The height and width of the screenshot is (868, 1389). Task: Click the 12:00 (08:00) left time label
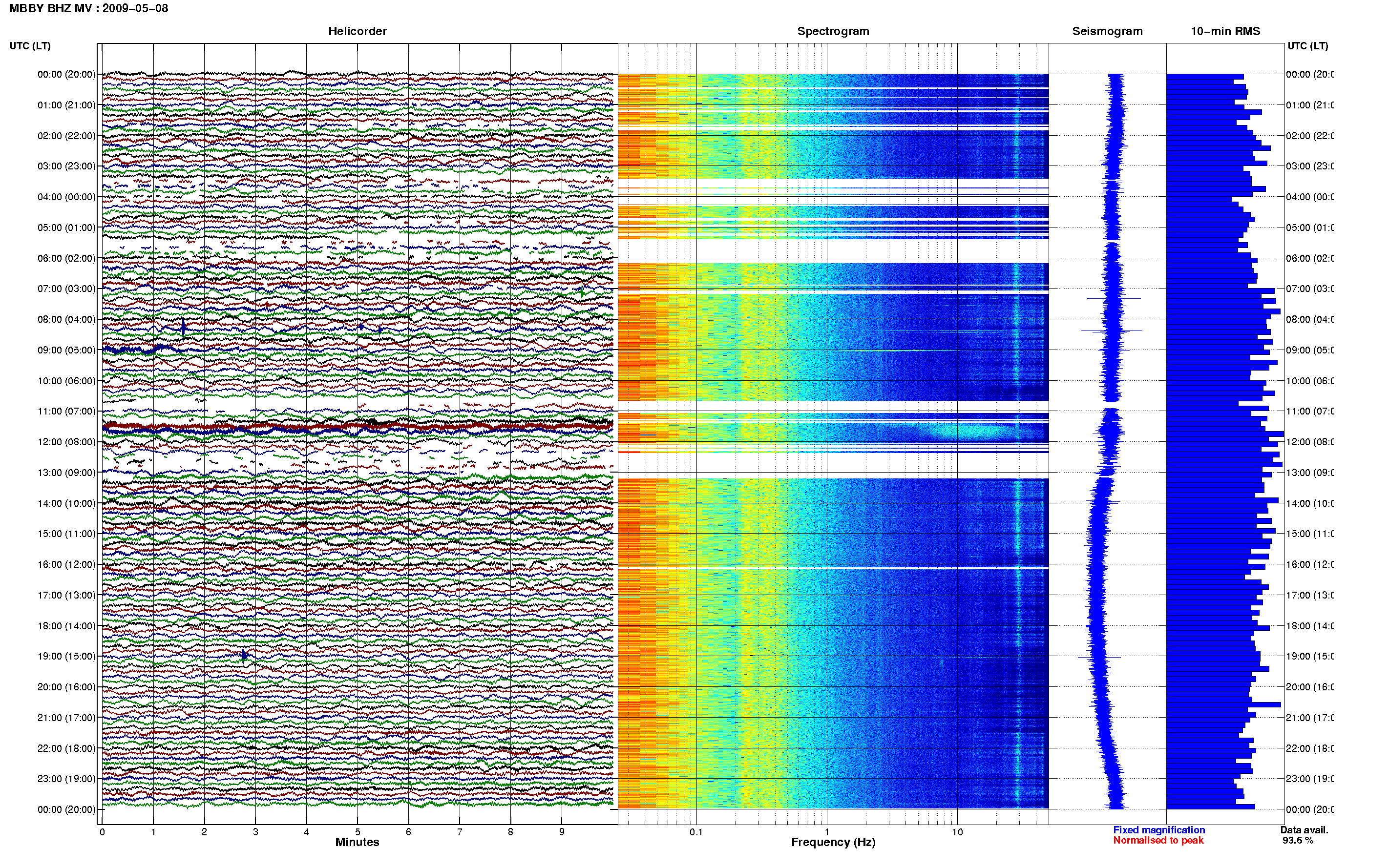click(x=66, y=441)
